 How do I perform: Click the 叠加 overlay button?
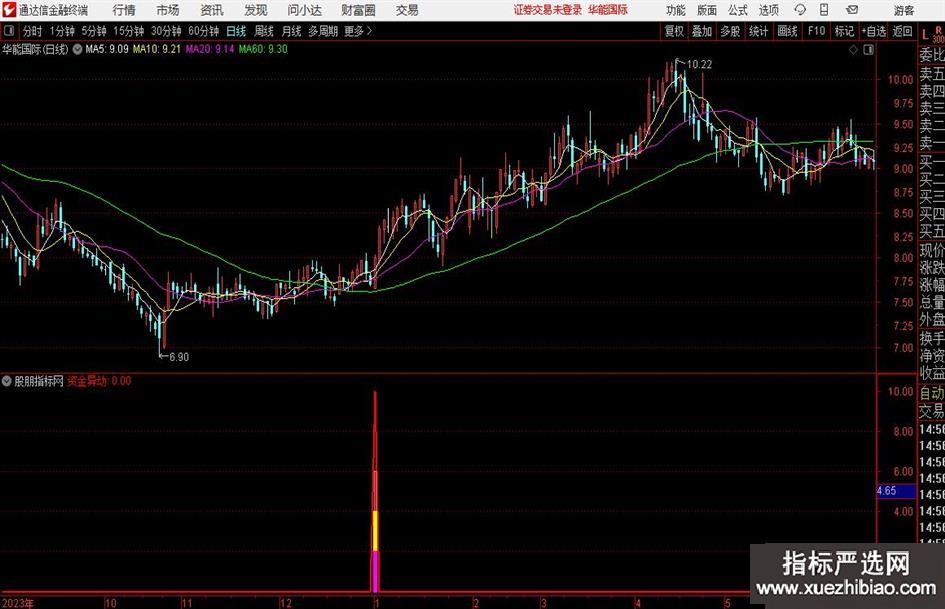(702, 31)
